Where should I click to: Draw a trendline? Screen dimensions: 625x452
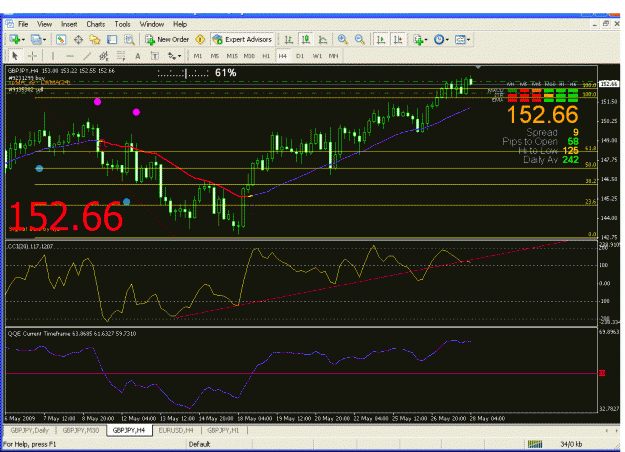87,56
